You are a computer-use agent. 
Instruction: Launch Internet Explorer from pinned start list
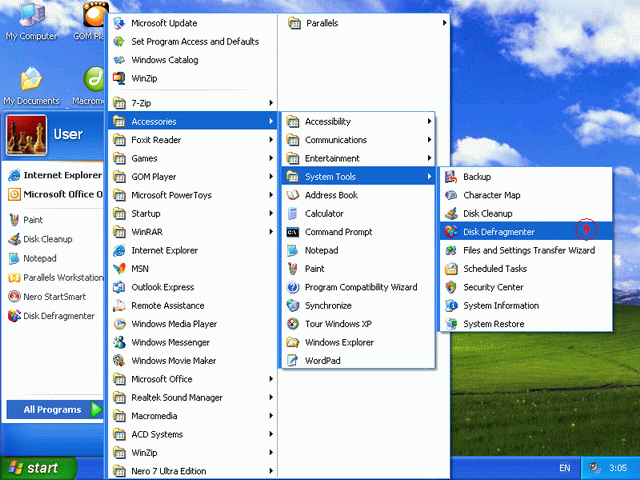55,175
